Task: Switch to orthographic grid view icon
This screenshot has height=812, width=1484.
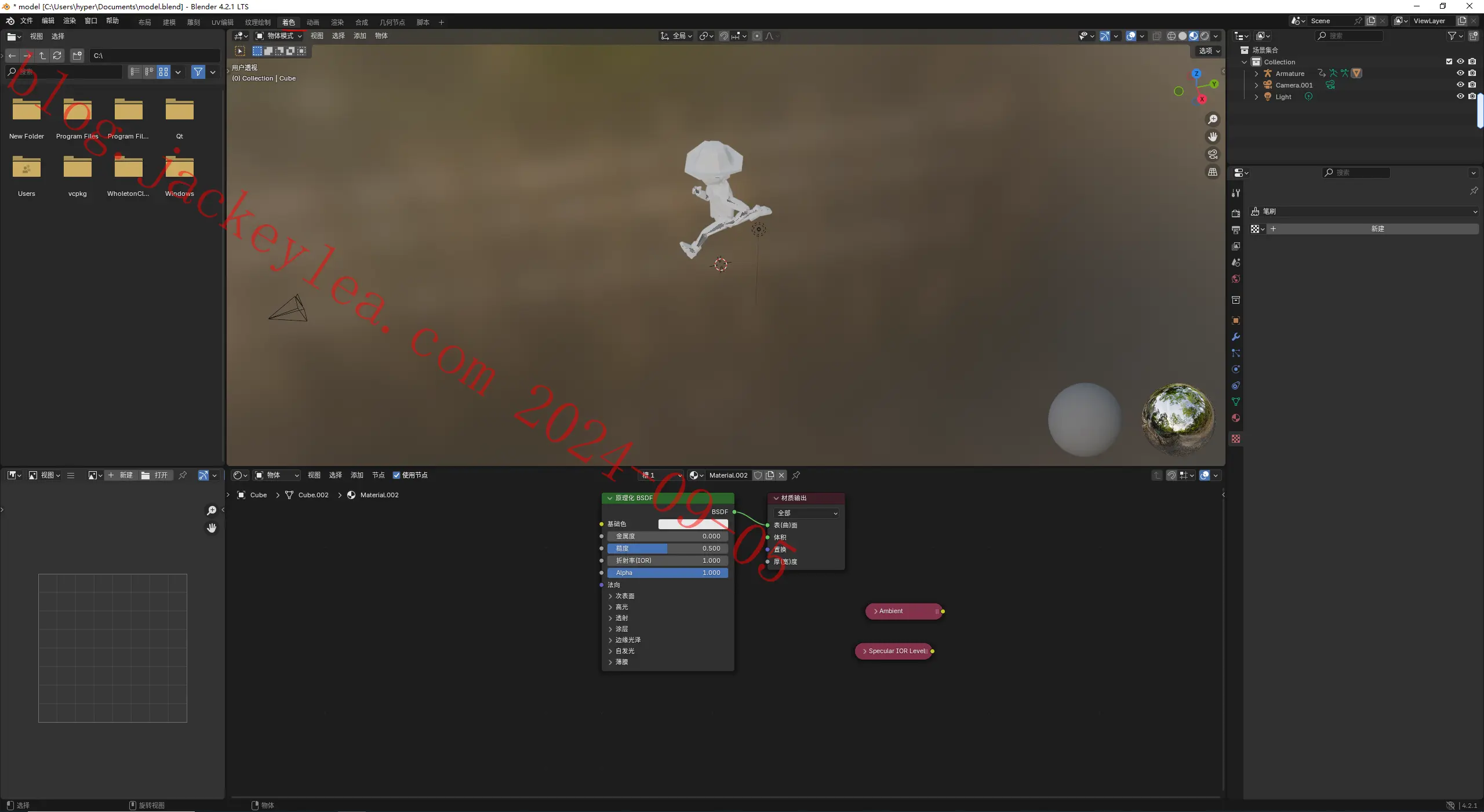Action: 1212,172
